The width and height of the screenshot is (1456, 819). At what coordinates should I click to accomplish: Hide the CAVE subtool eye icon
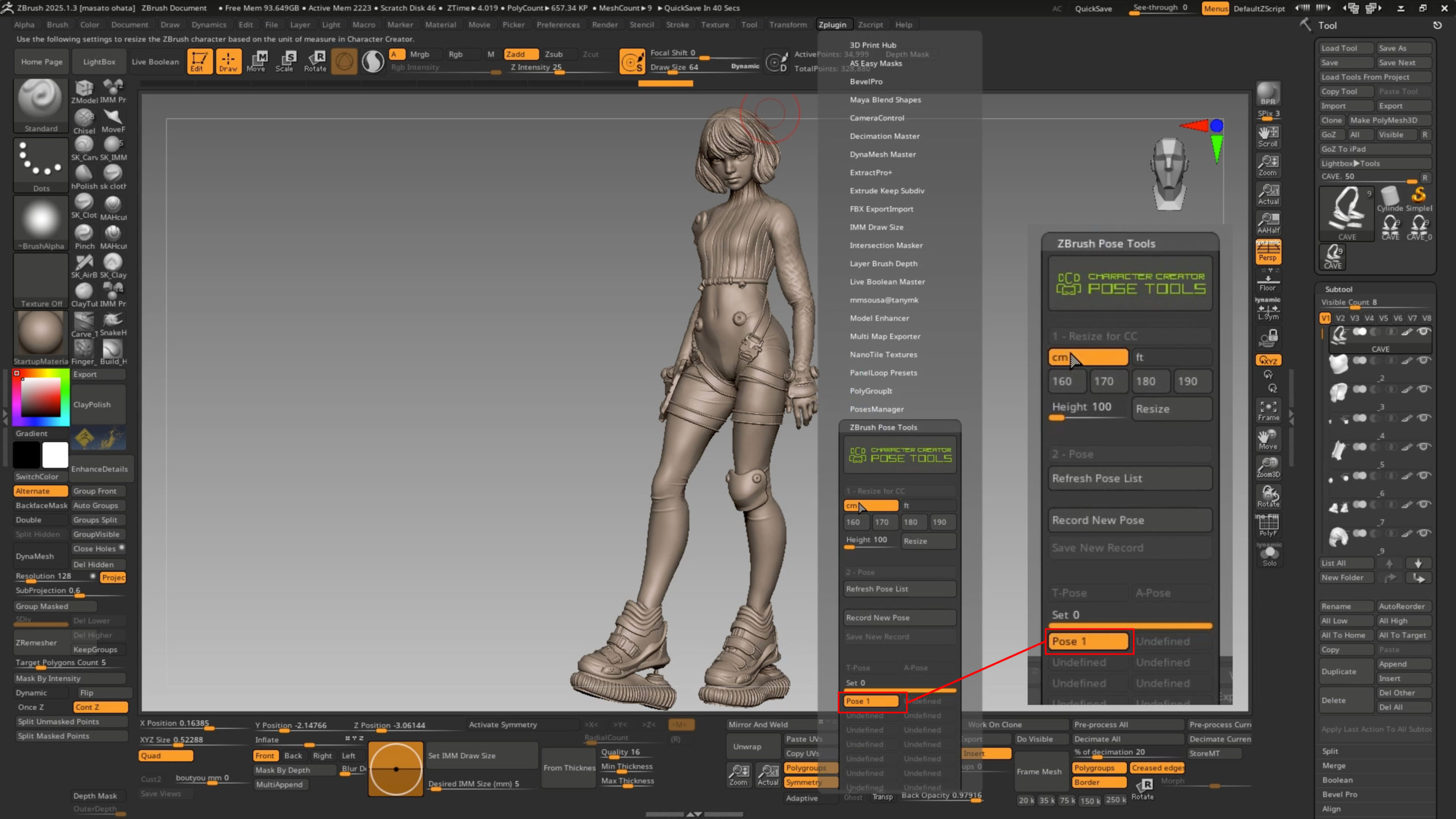[1424, 332]
